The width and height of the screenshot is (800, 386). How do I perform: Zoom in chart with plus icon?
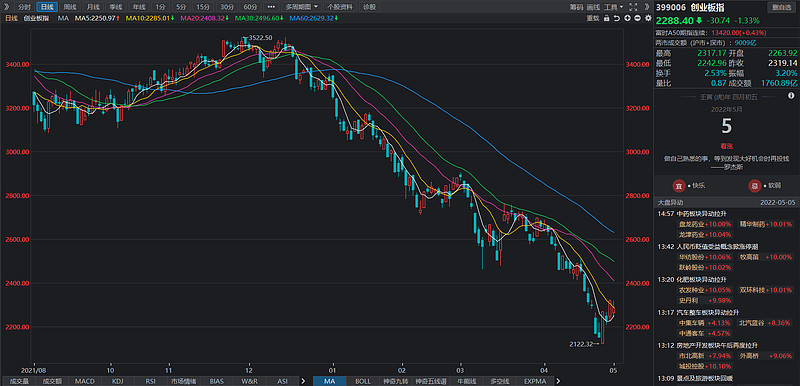click(x=628, y=18)
